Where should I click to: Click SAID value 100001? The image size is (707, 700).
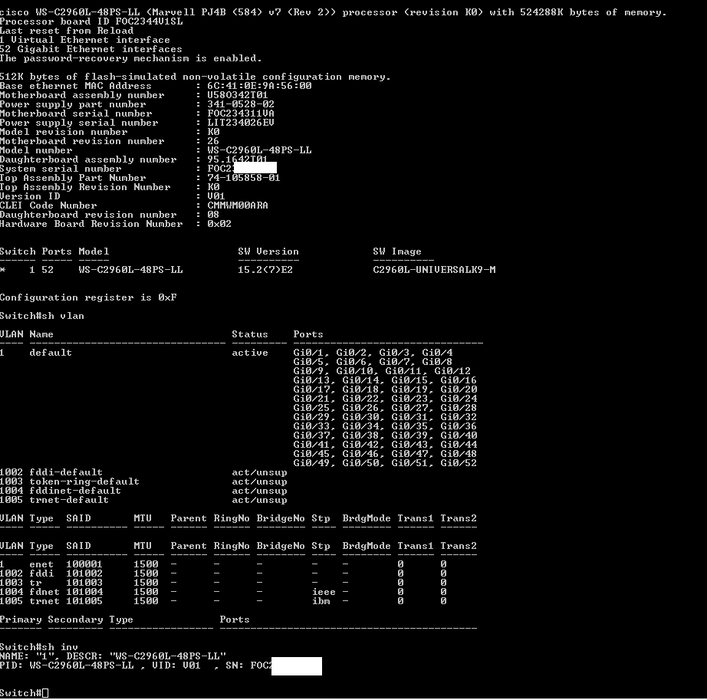coord(84,564)
